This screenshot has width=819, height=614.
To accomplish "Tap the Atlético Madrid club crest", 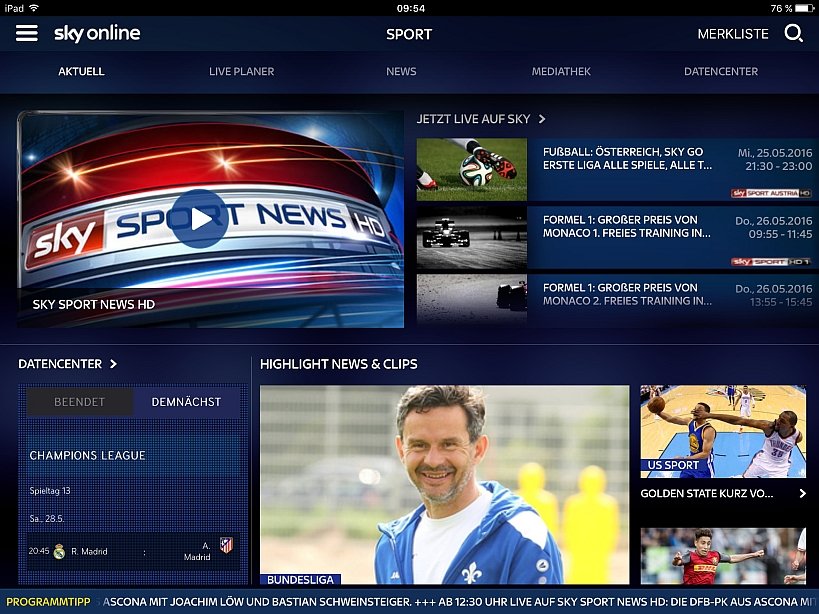I will click(226, 546).
